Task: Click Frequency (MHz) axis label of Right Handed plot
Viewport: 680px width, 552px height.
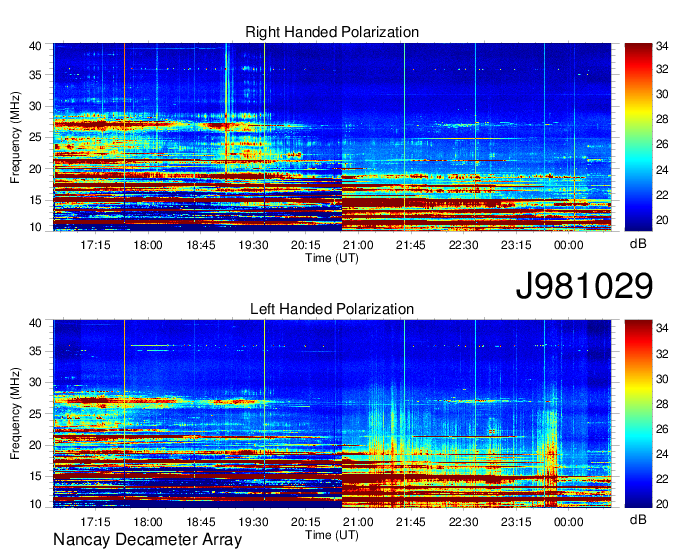Action: (15, 137)
